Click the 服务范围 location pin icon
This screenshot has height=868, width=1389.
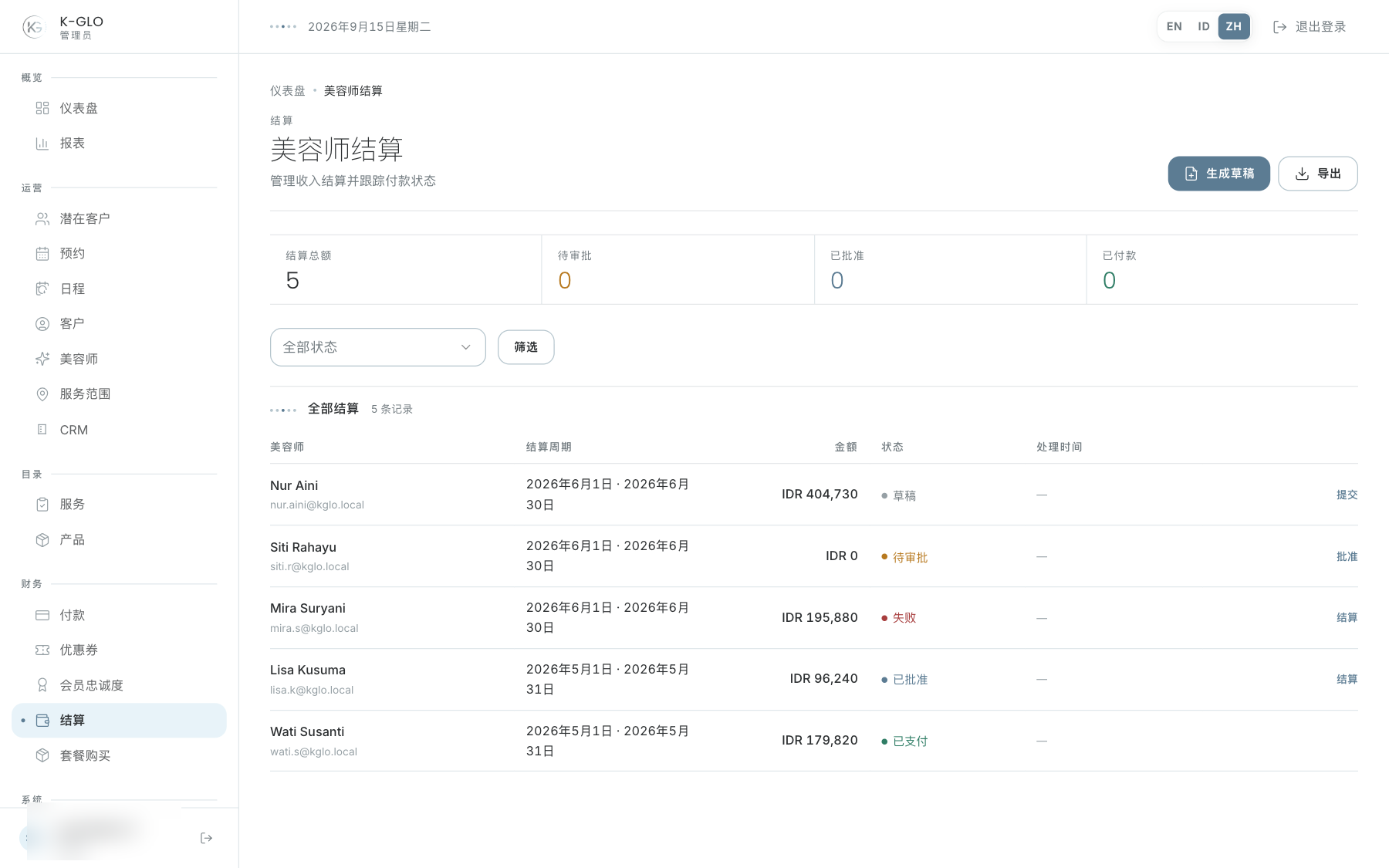(42, 394)
